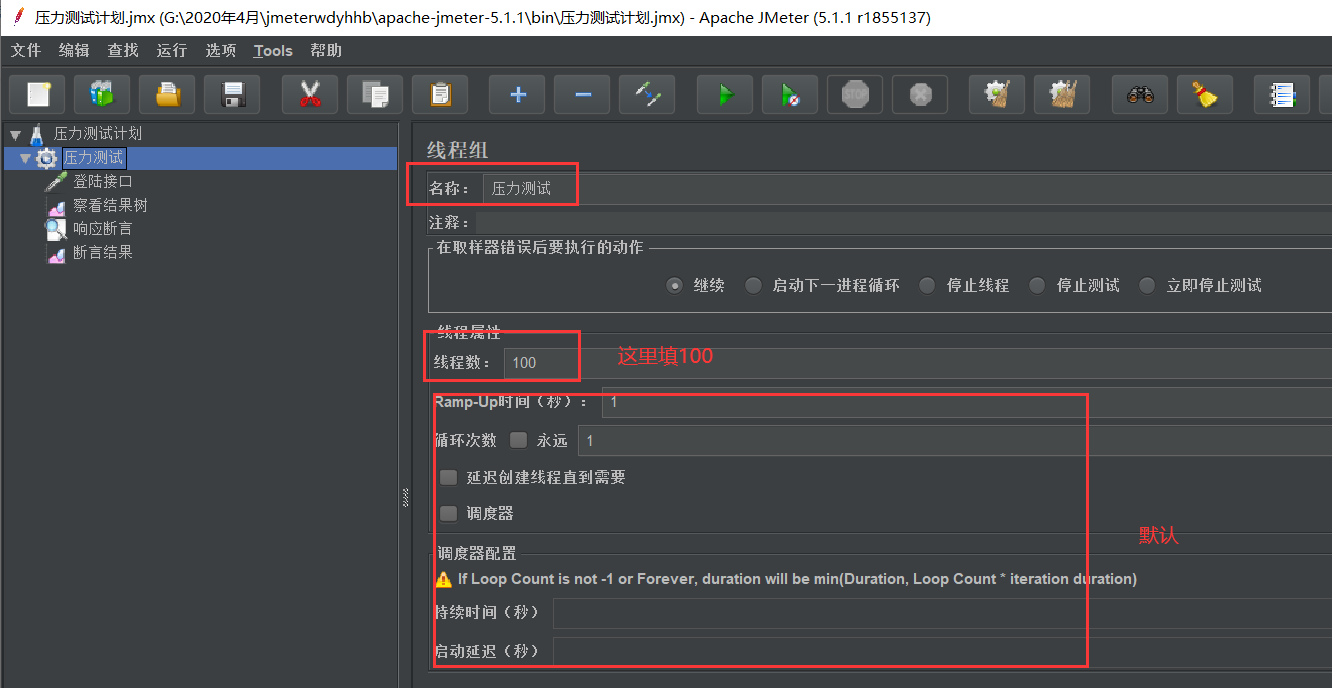Enable the 调度器 checkbox
1332x688 pixels.
click(x=449, y=513)
